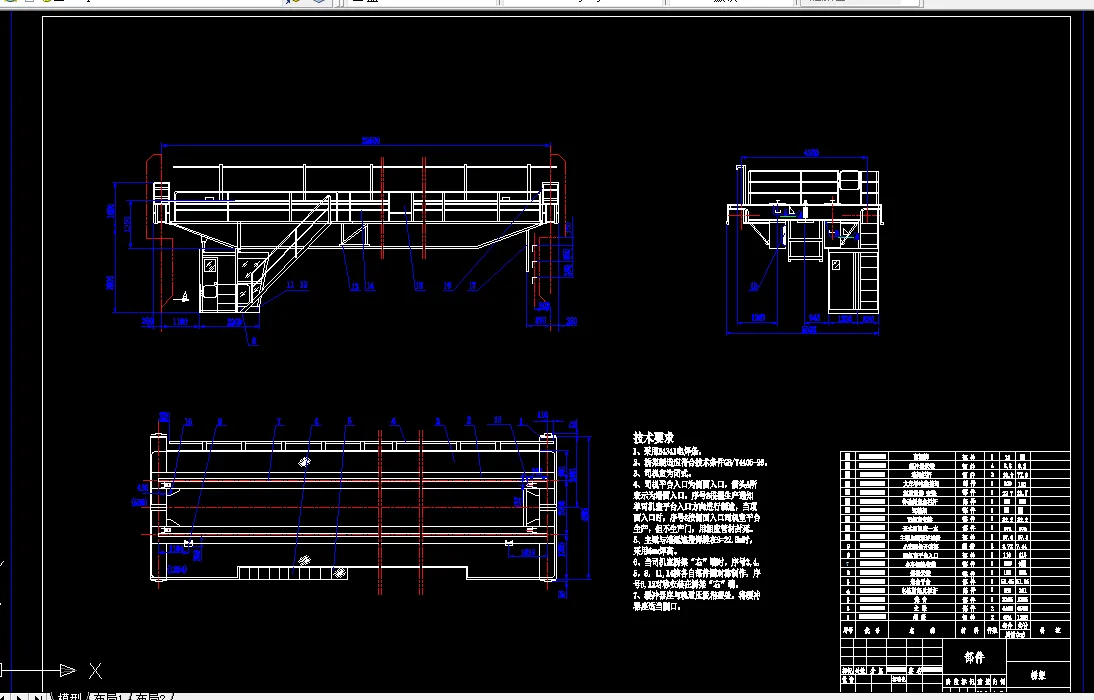
Task: Click the UCS X-axis label in the corner
Action: pos(96,671)
